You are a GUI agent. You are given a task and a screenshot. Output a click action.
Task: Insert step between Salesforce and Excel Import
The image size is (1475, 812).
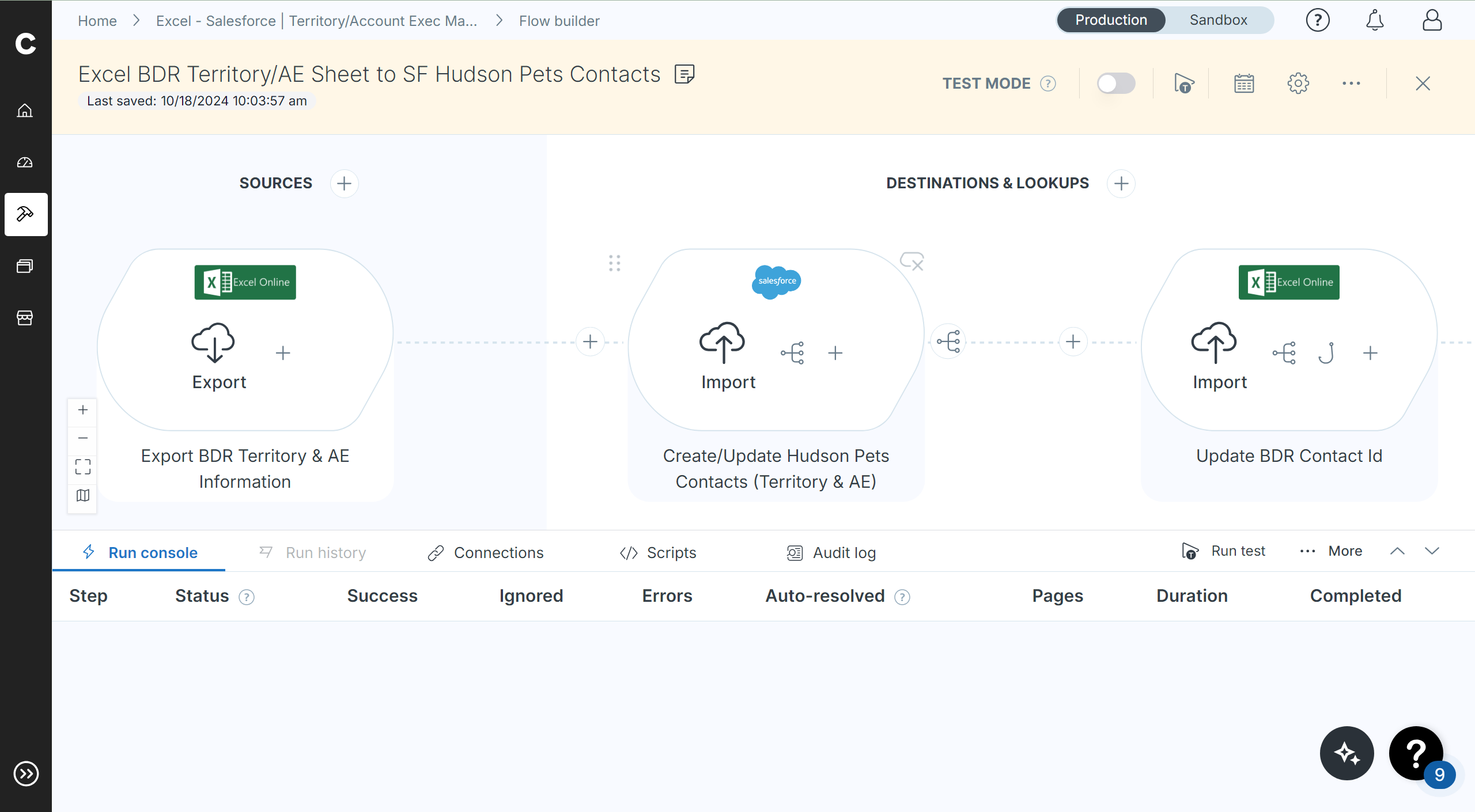[x=1073, y=342]
